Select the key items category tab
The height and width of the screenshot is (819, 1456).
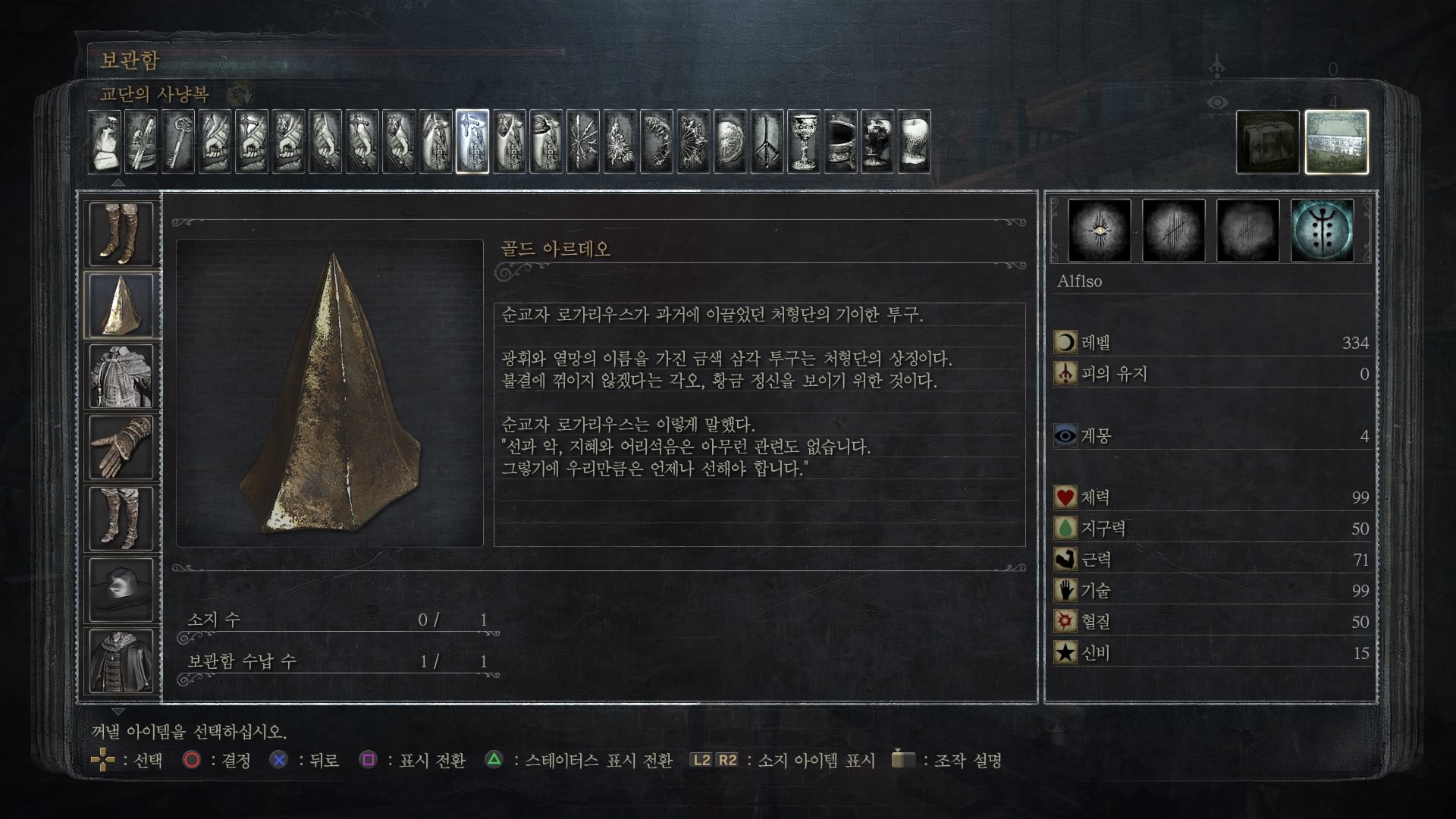click(x=178, y=142)
